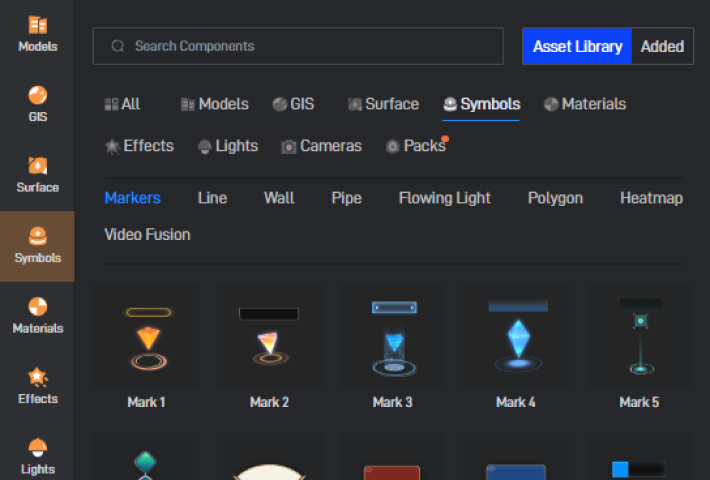710x480 pixels.
Task: Open the Video Fusion subcategory
Action: click(147, 234)
